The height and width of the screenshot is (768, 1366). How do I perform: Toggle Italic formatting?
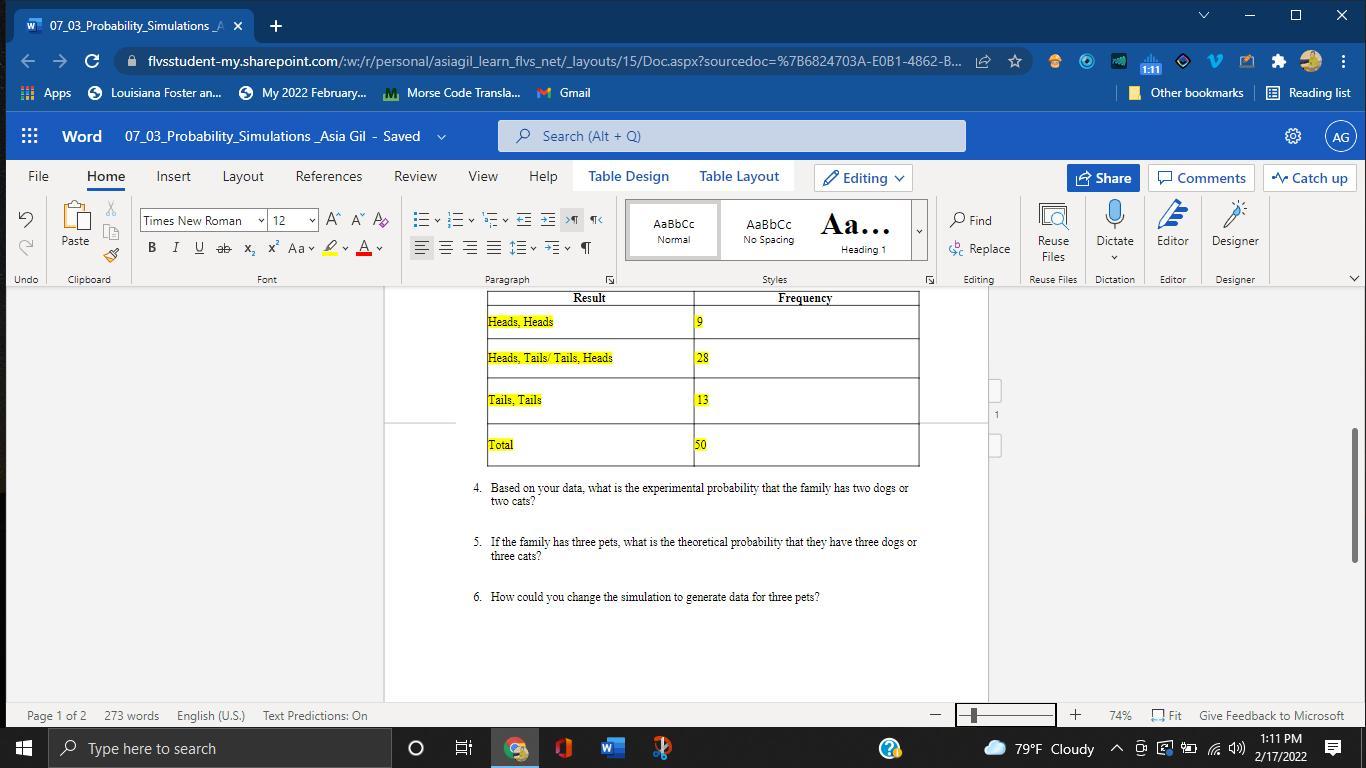click(176, 248)
